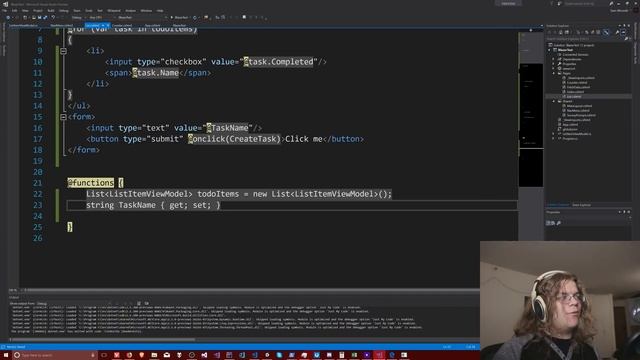Open the Build menu

(51, 10)
